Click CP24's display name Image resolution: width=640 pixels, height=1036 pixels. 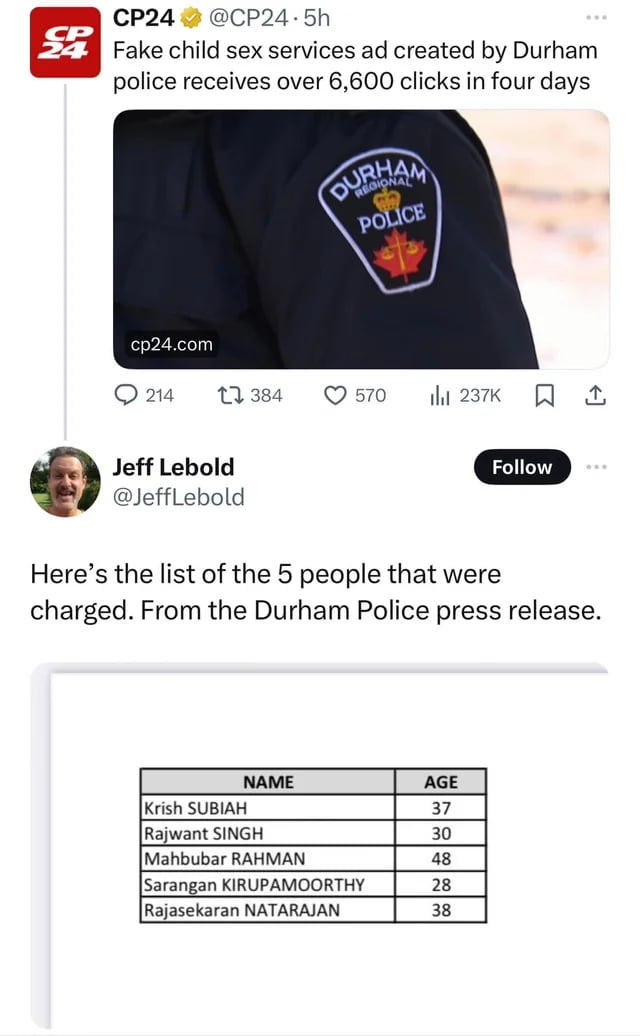[x=144, y=16]
